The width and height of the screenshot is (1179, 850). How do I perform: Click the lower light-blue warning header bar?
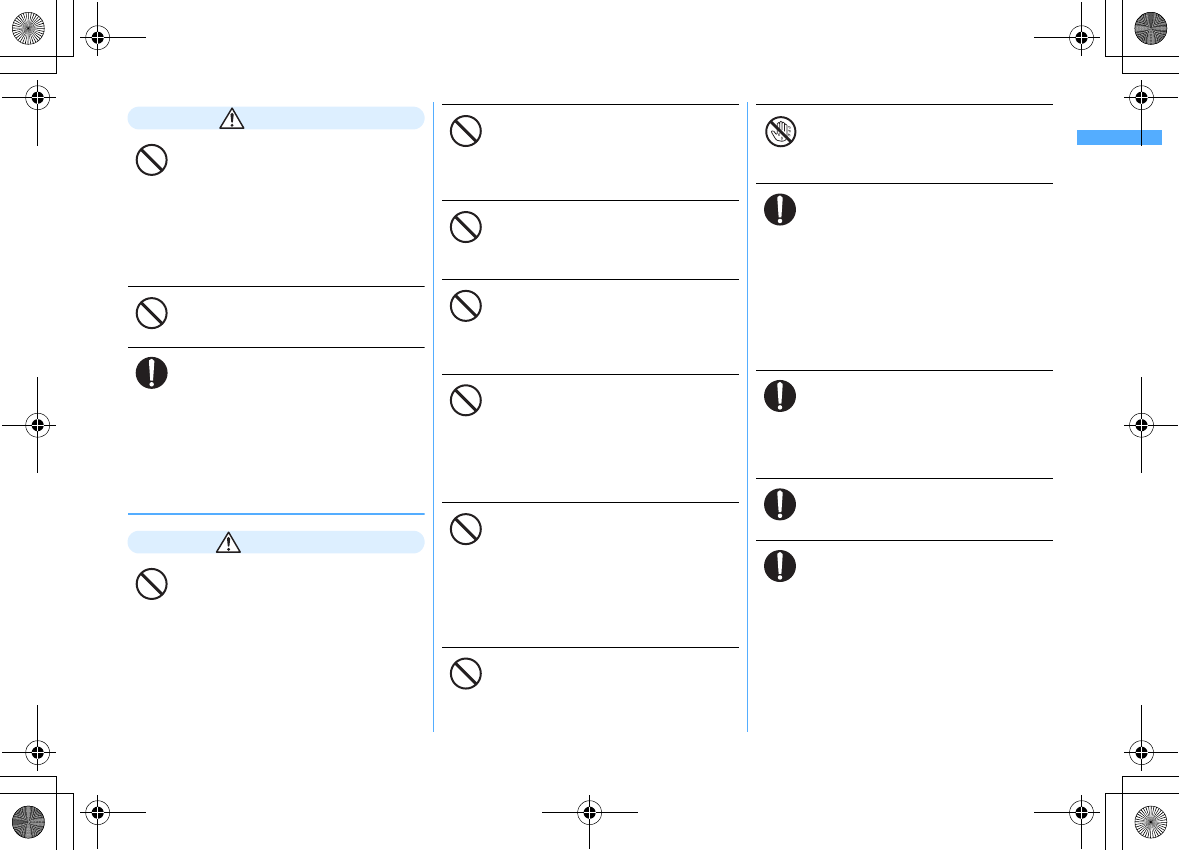click(x=276, y=542)
